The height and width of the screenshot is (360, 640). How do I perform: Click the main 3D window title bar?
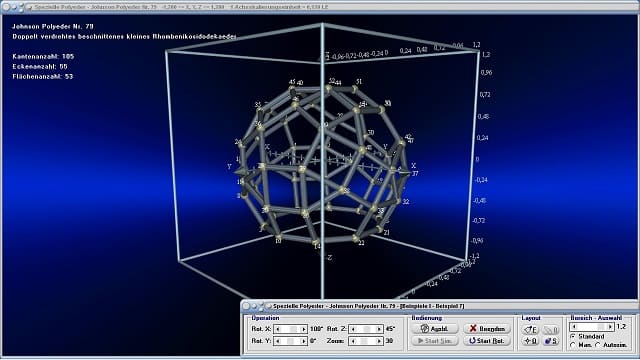coord(320,7)
